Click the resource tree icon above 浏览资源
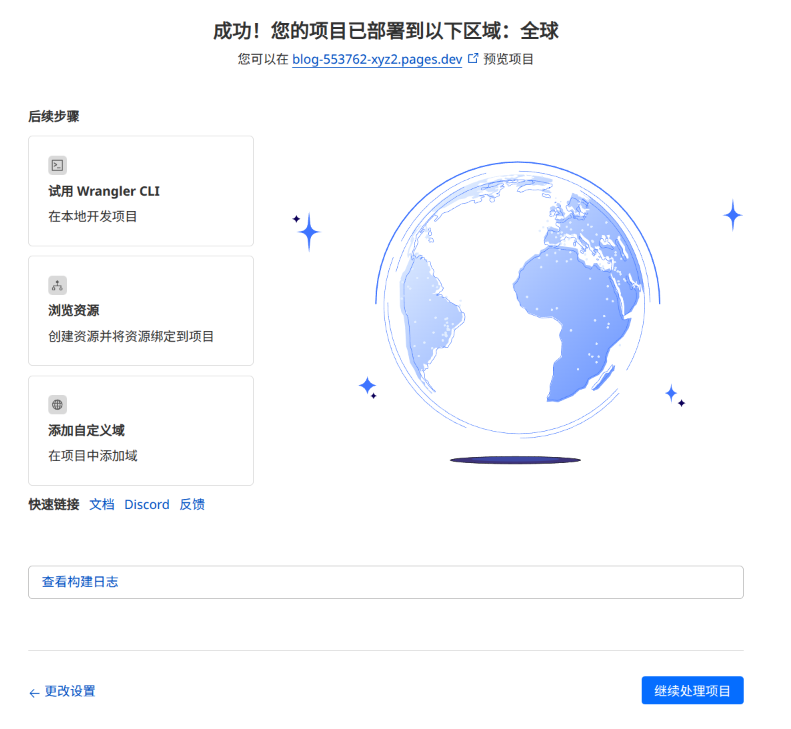 (58, 285)
